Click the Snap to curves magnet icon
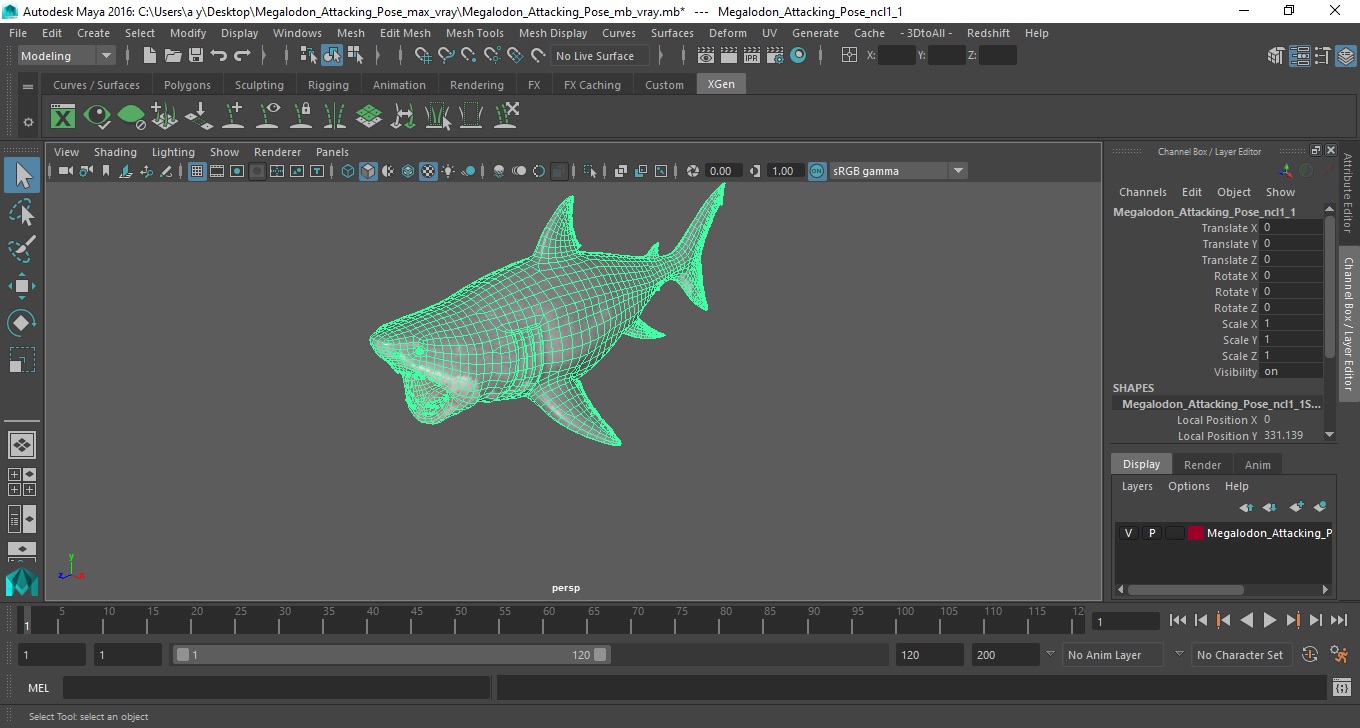The width and height of the screenshot is (1360, 728). (x=445, y=56)
